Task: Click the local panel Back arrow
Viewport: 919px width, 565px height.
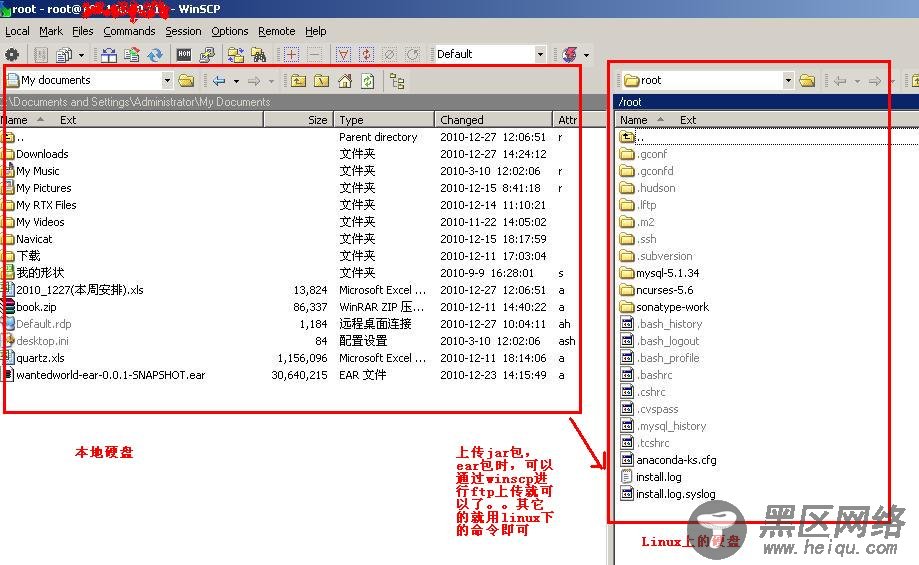Action: [x=219, y=81]
